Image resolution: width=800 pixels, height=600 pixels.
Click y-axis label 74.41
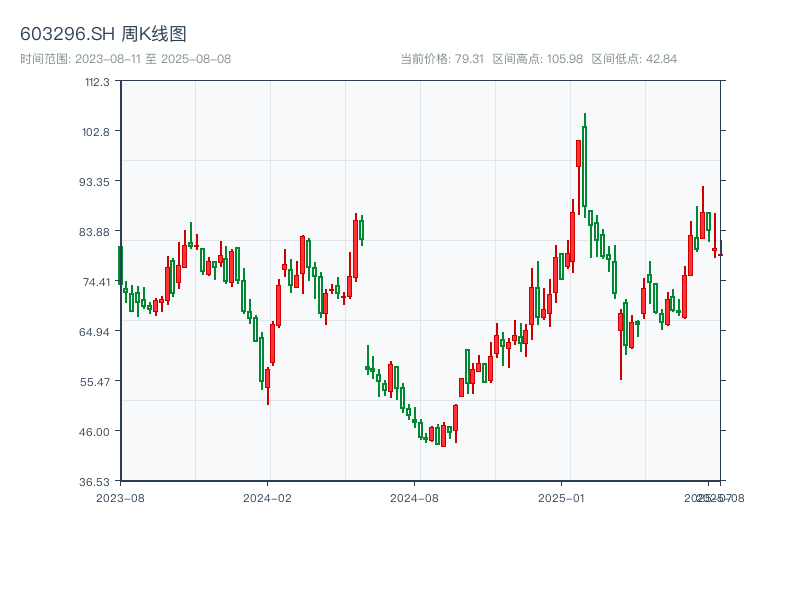(96, 282)
